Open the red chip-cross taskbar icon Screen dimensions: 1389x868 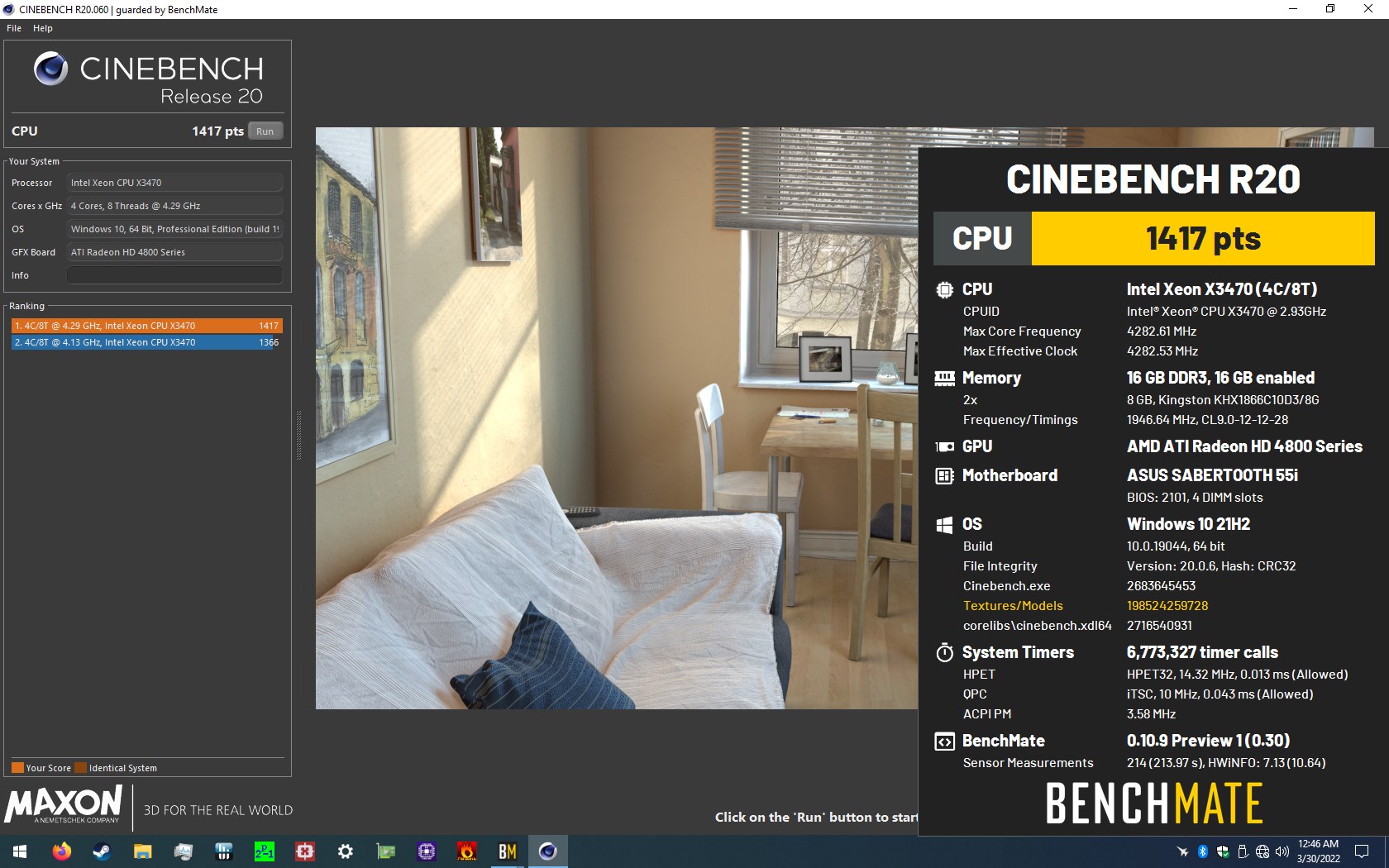305,851
